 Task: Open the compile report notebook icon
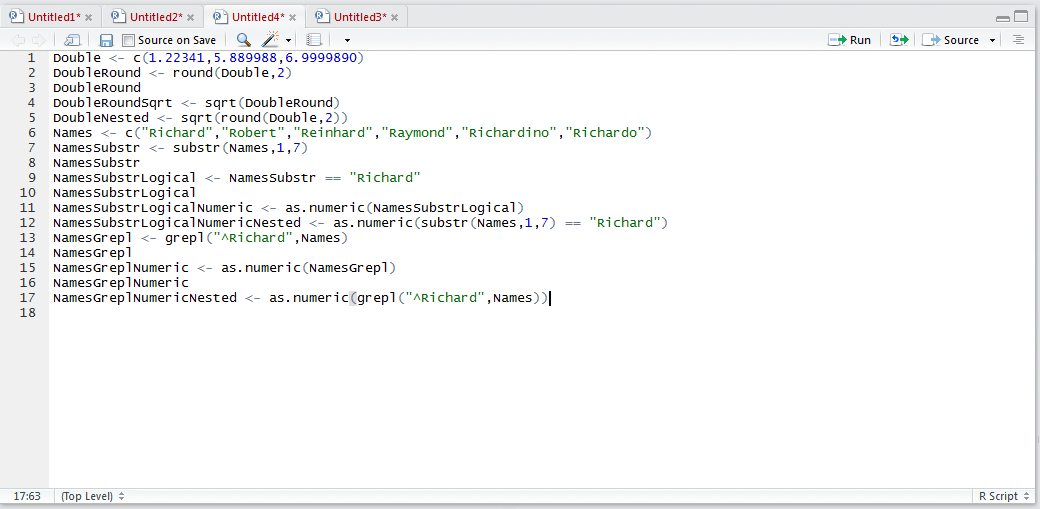(314, 40)
